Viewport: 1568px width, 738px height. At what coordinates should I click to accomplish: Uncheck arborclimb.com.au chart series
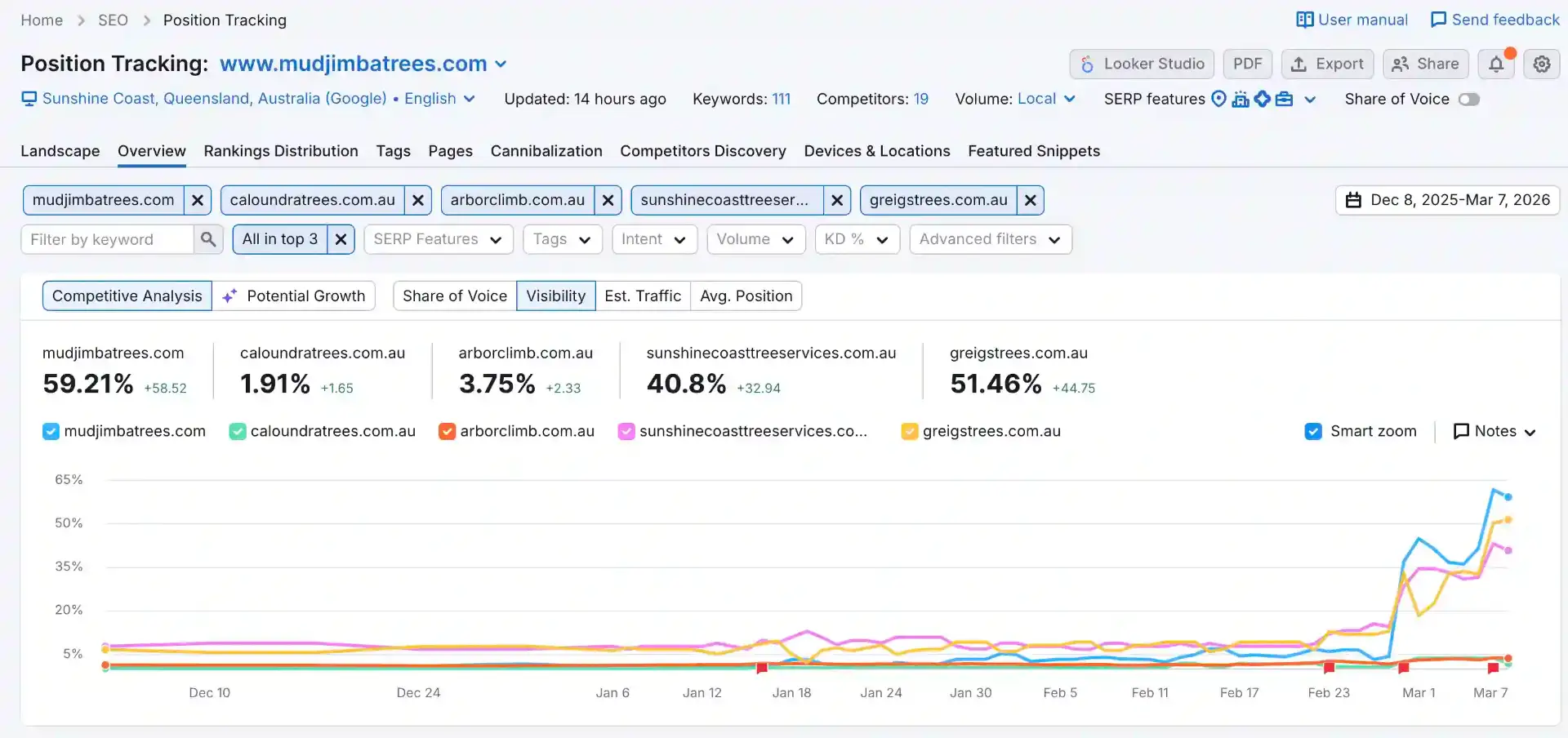(447, 431)
